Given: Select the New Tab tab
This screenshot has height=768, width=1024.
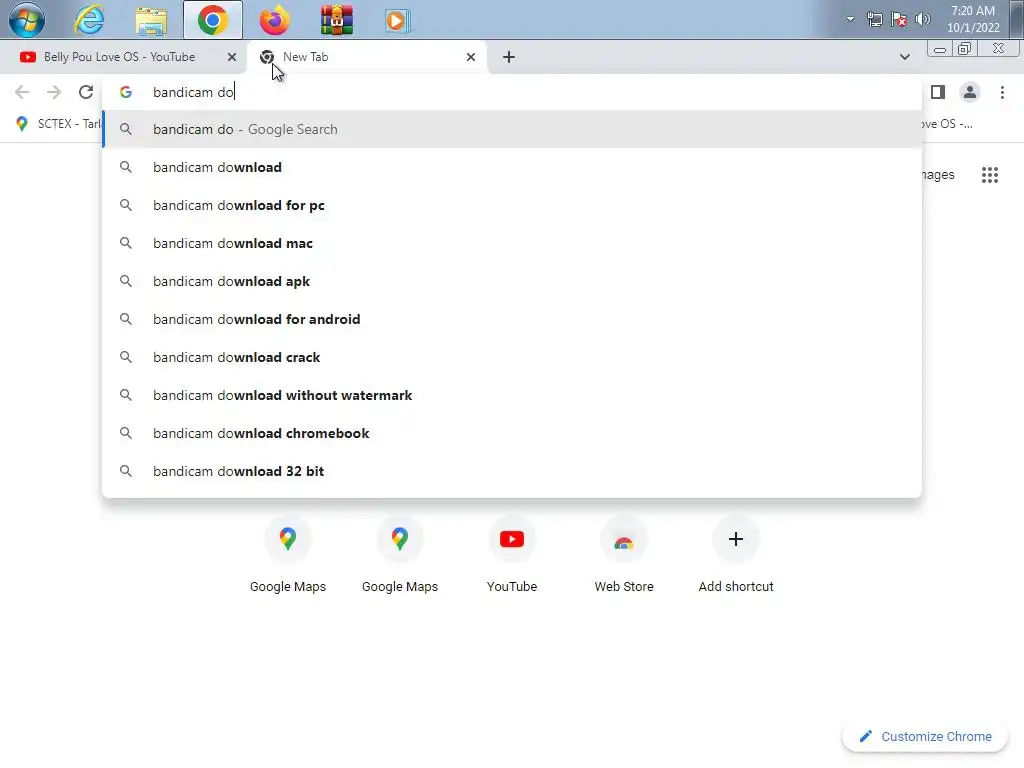Looking at the screenshot, I should [x=367, y=57].
